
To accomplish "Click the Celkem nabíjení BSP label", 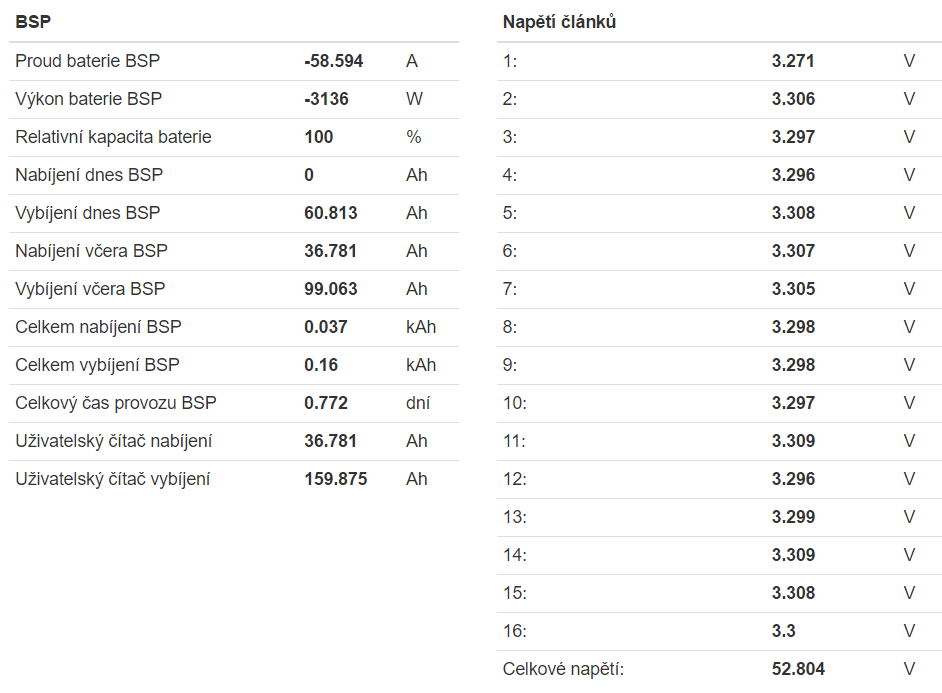I will (x=98, y=327).
